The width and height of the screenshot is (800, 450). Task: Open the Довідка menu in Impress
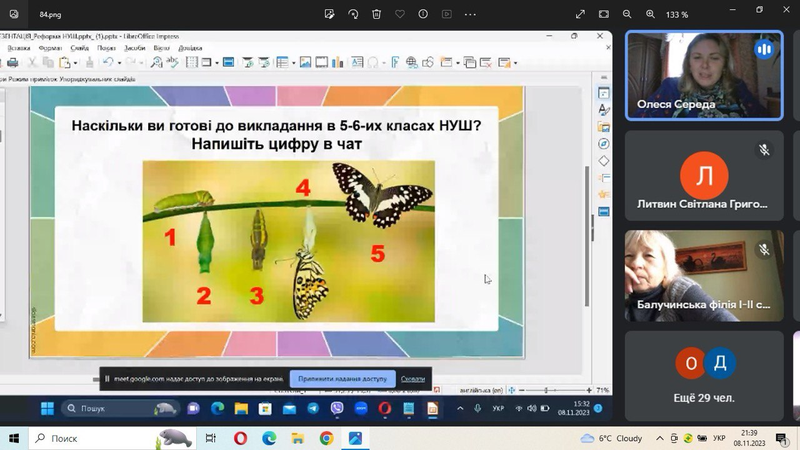point(190,48)
